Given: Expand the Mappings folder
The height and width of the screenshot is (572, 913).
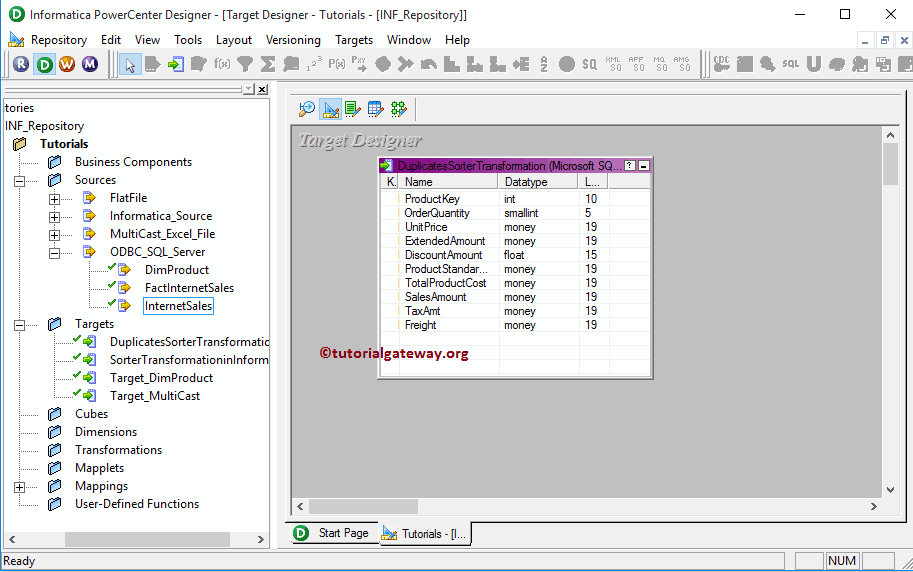Looking at the screenshot, I should coord(19,487).
